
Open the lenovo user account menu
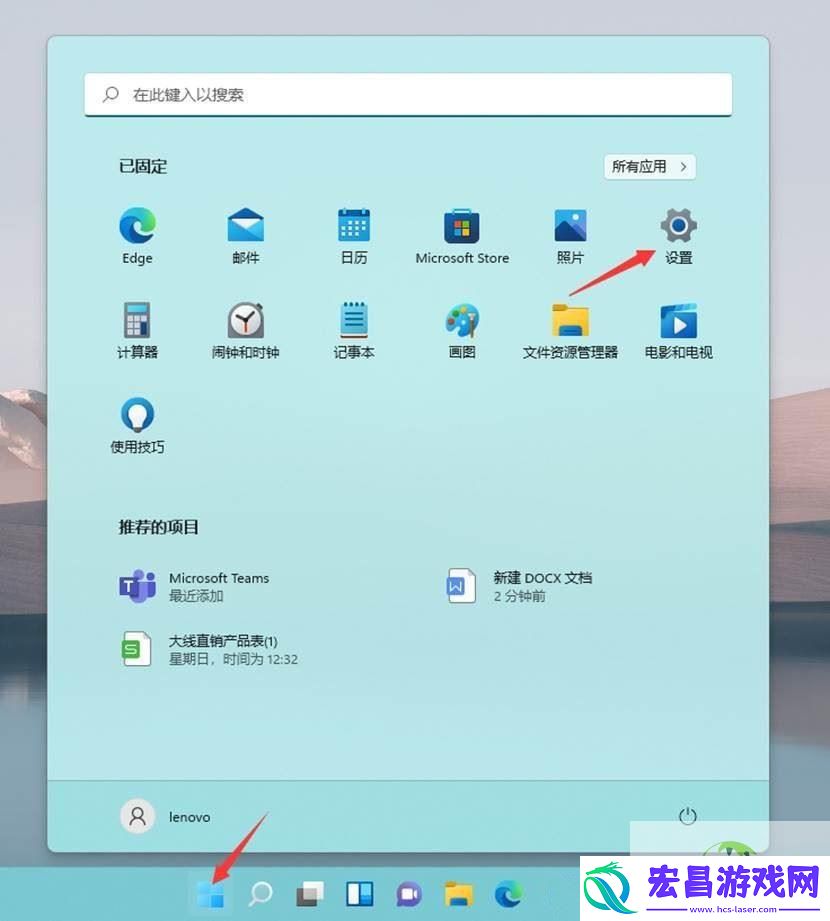coord(166,816)
